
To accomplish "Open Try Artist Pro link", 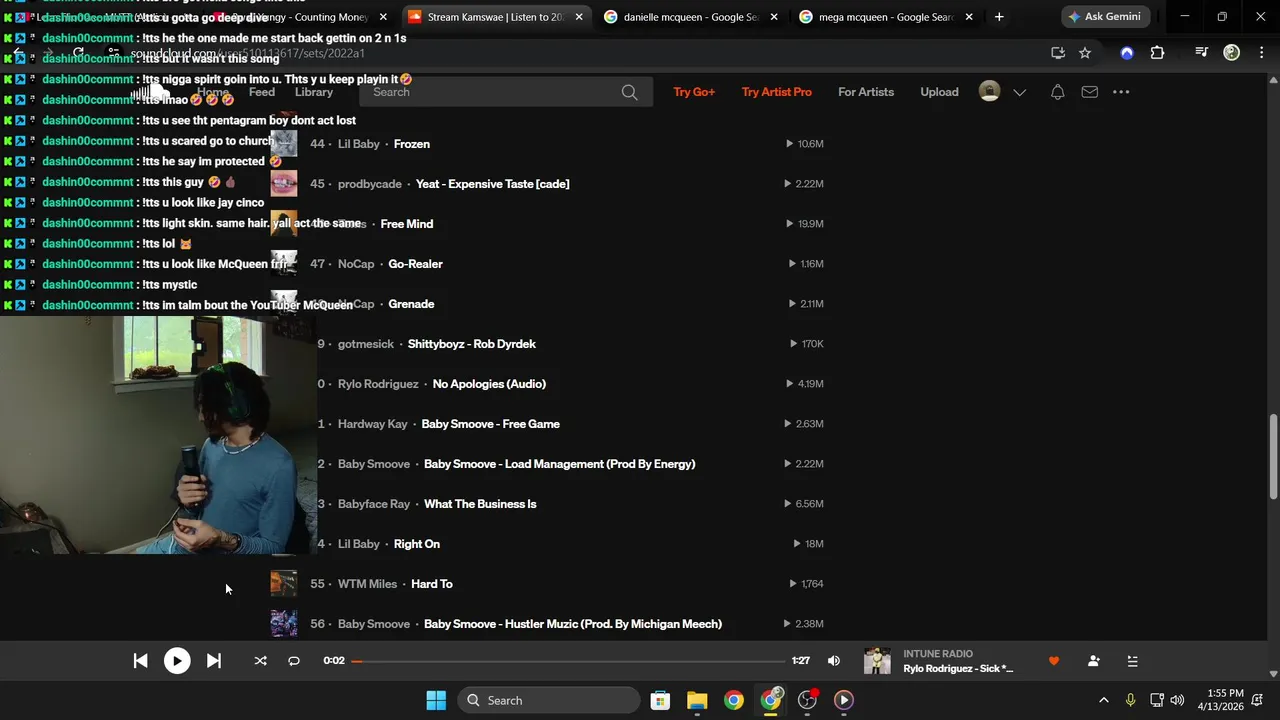I will [x=777, y=92].
